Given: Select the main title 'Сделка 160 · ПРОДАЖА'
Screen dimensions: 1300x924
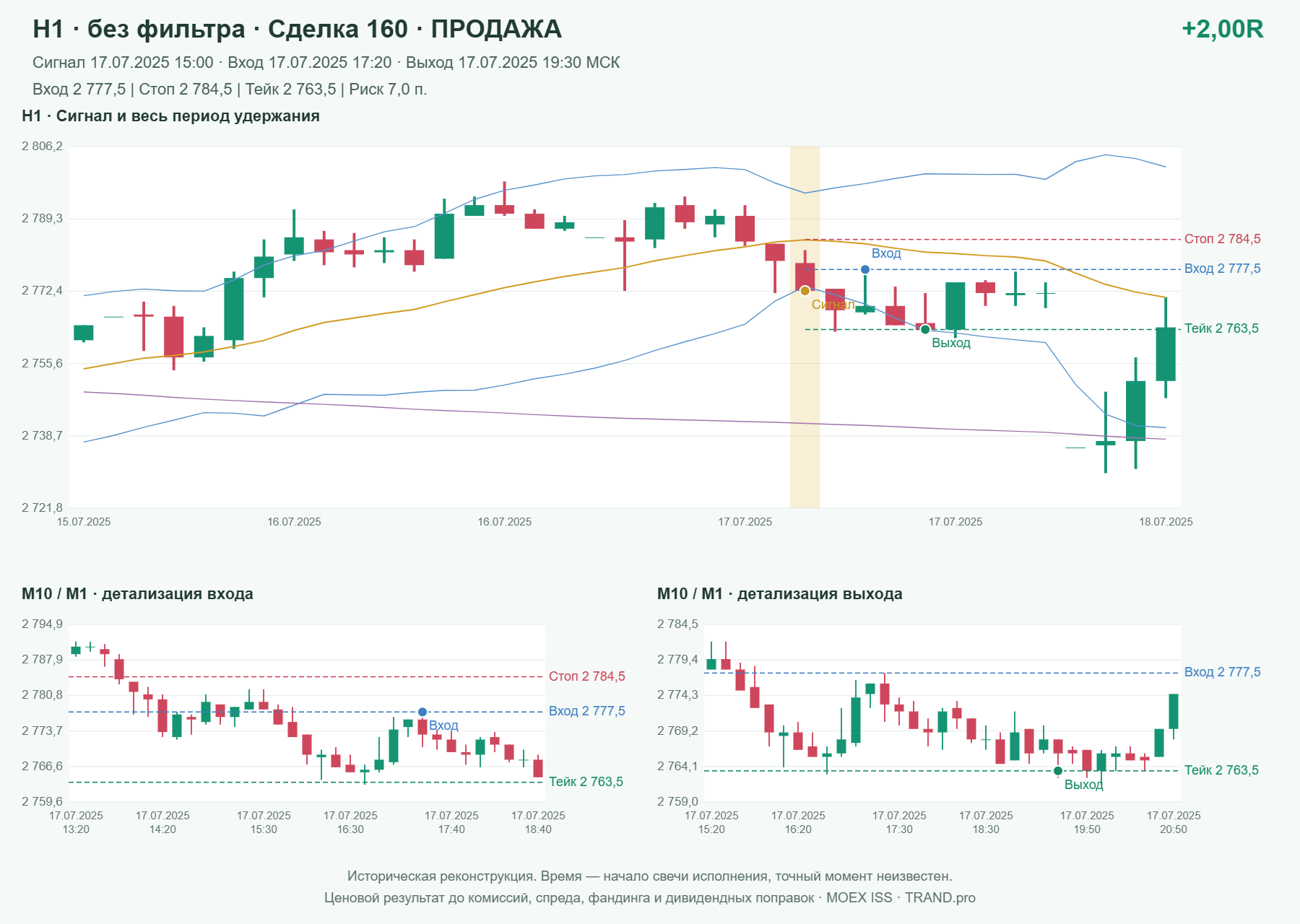Looking at the screenshot, I should pos(415,29).
